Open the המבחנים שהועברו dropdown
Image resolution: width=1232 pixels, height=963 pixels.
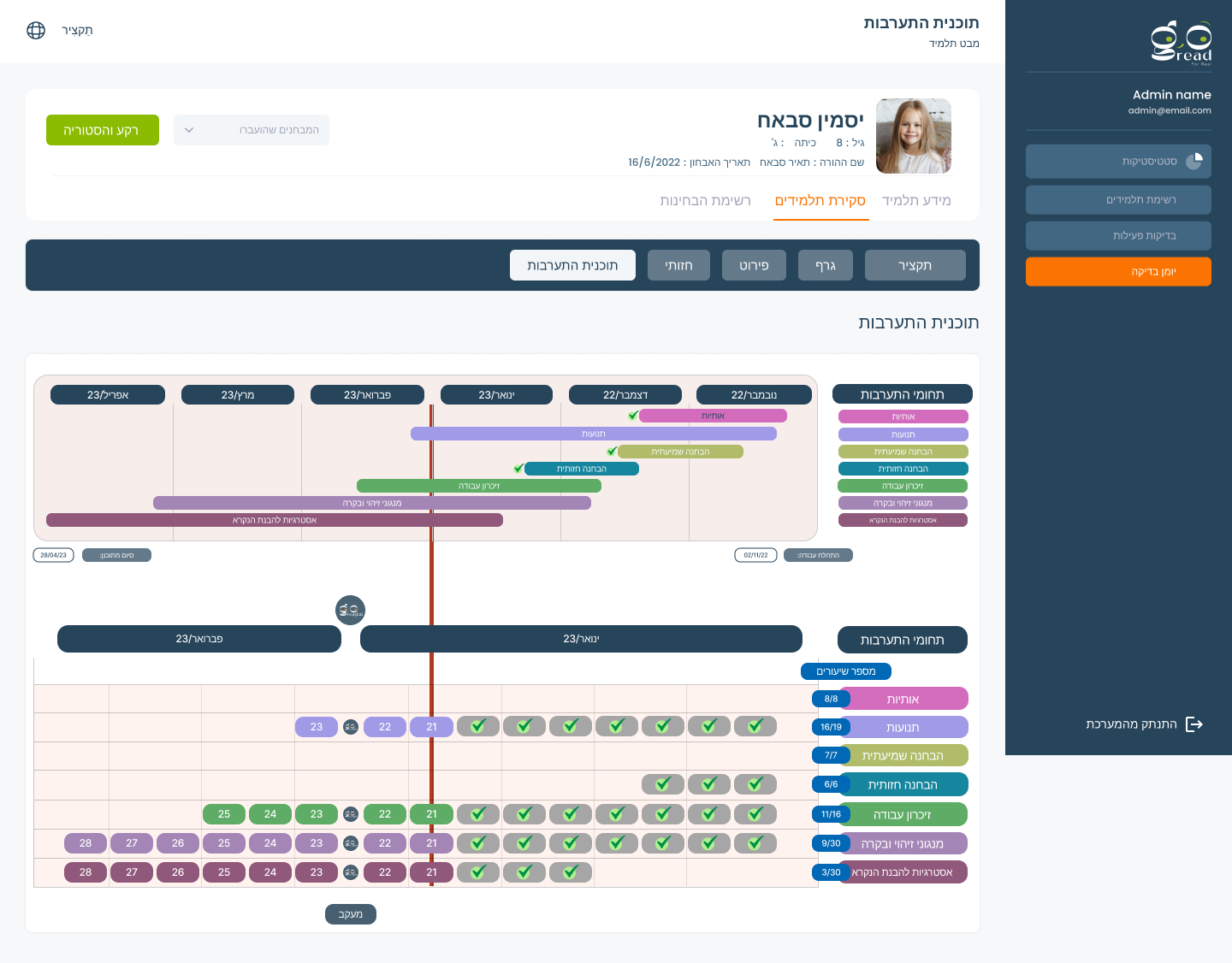(252, 130)
